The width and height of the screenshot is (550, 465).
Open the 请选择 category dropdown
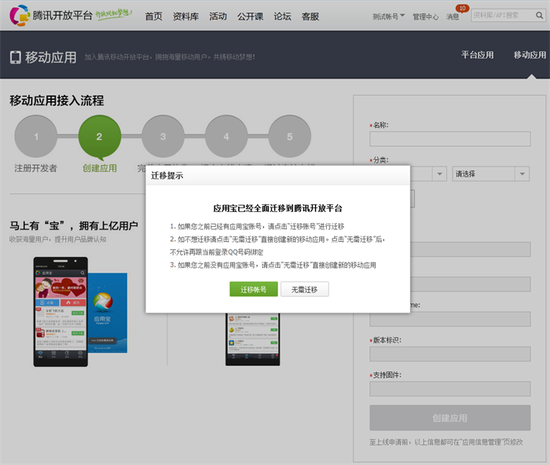(491, 174)
